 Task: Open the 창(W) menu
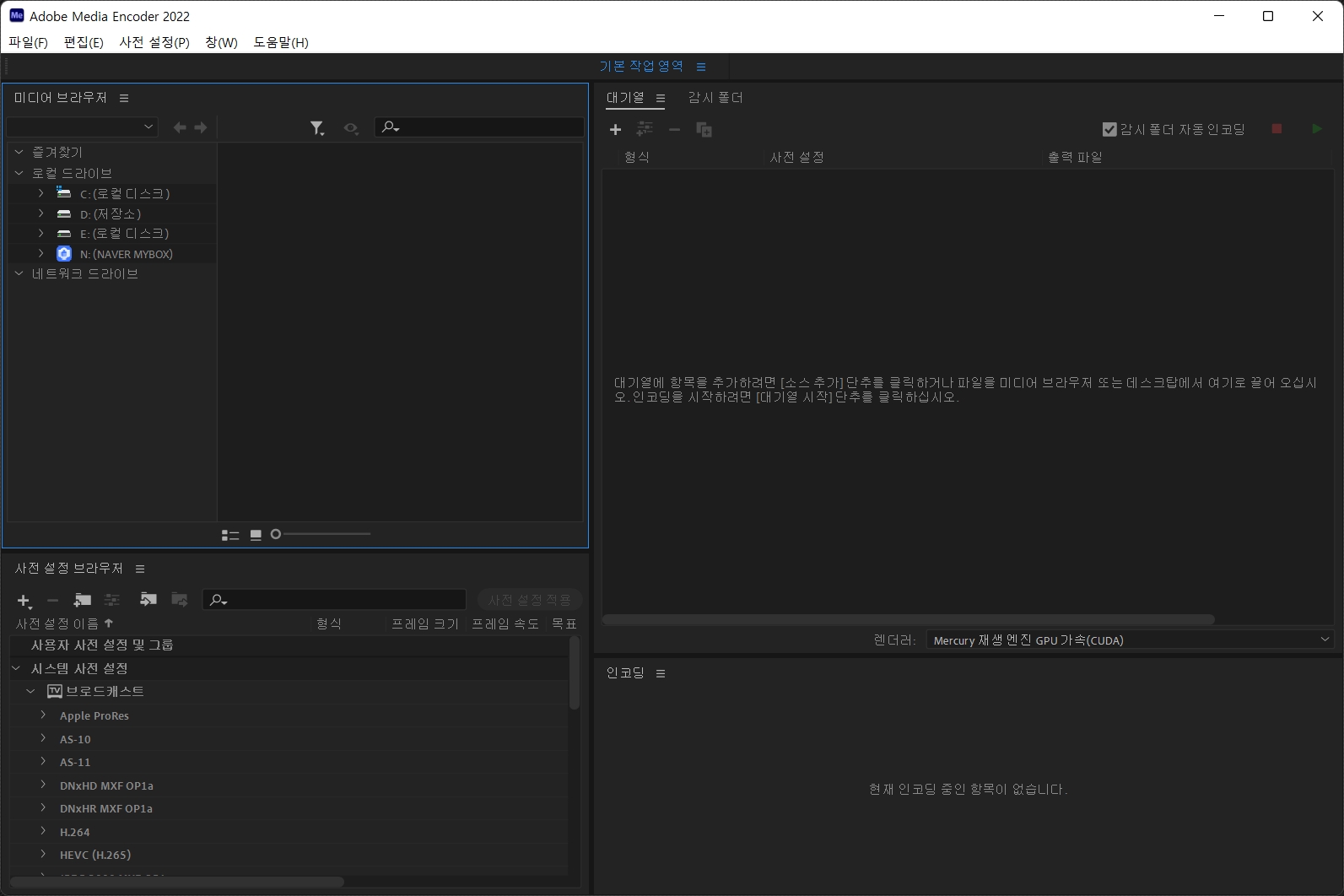[x=222, y=42]
